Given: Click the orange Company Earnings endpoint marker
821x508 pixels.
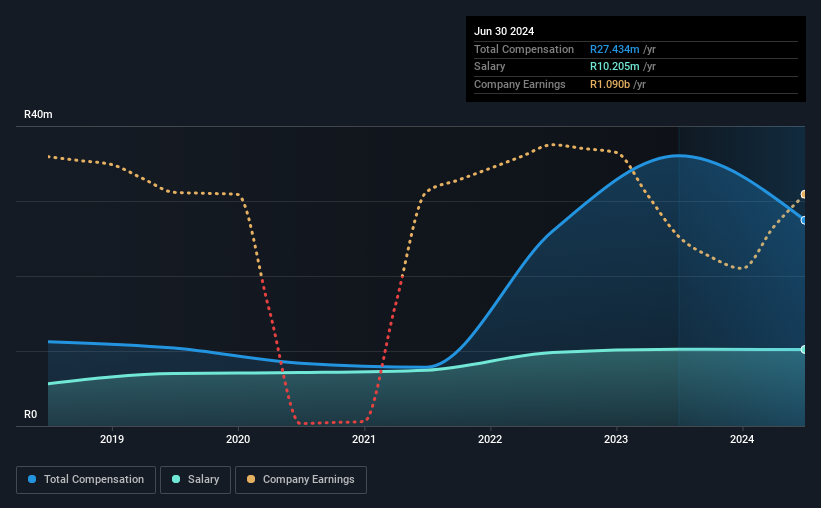Looking at the screenshot, I should coord(804,195).
